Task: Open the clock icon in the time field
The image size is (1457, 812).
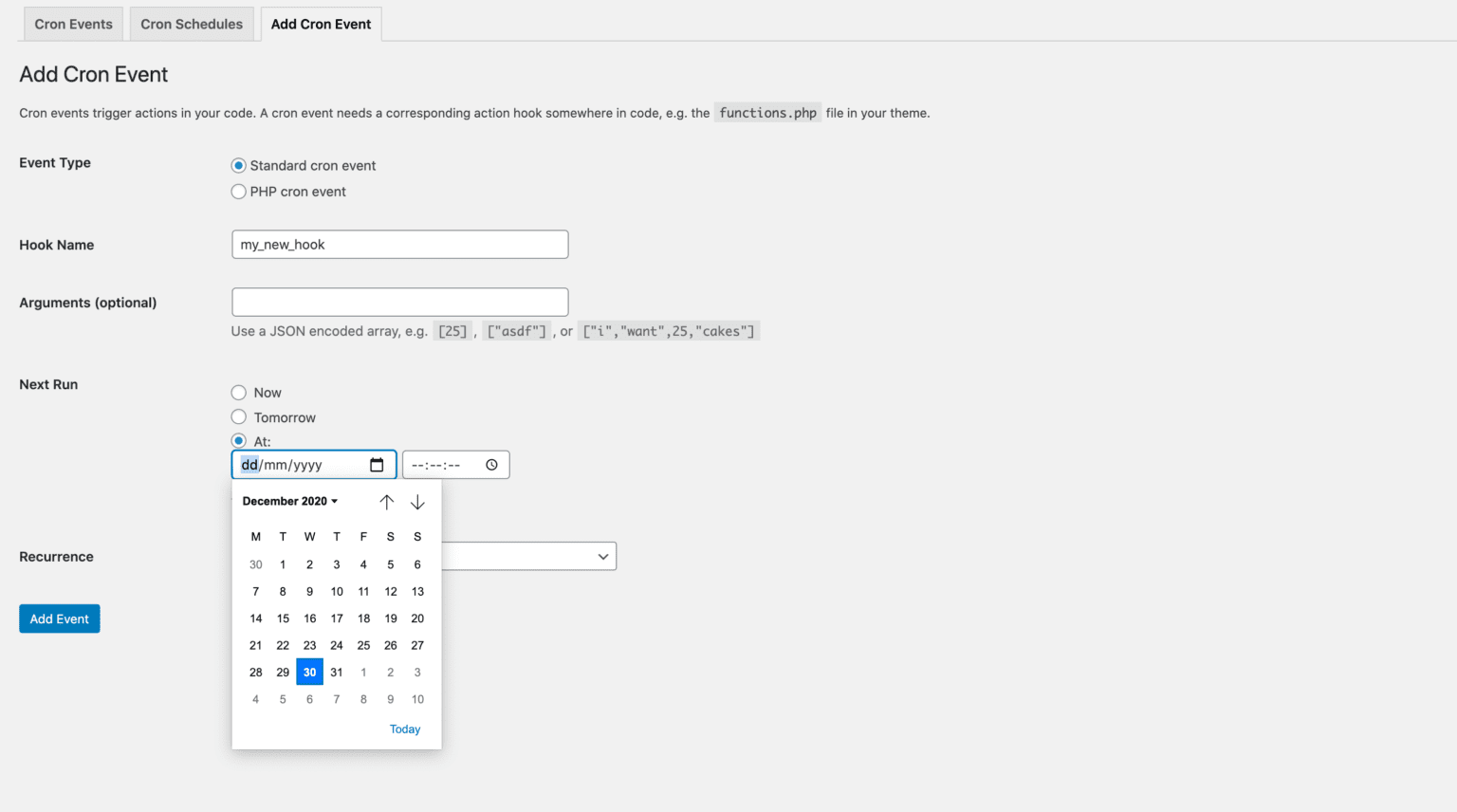Action: point(491,465)
